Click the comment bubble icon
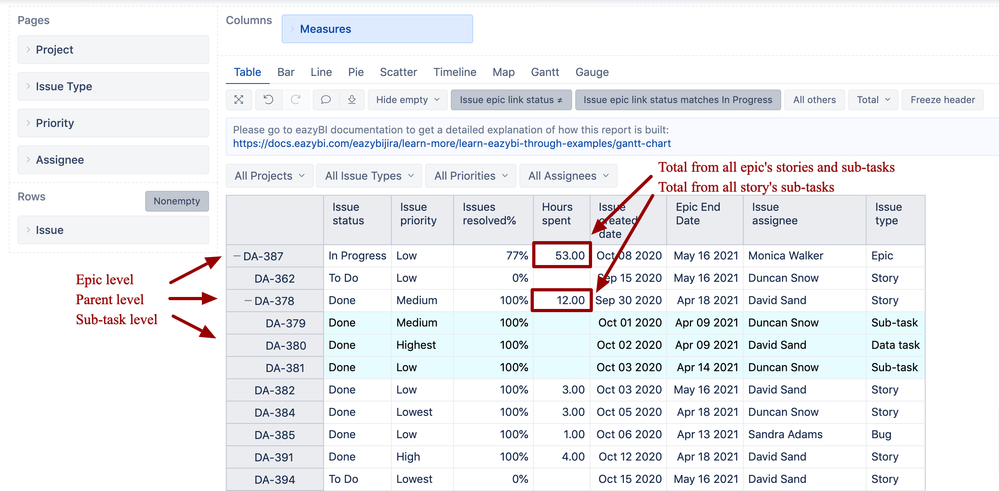Image resolution: width=999 pixels, height=491 pixels. click(325, 100)
